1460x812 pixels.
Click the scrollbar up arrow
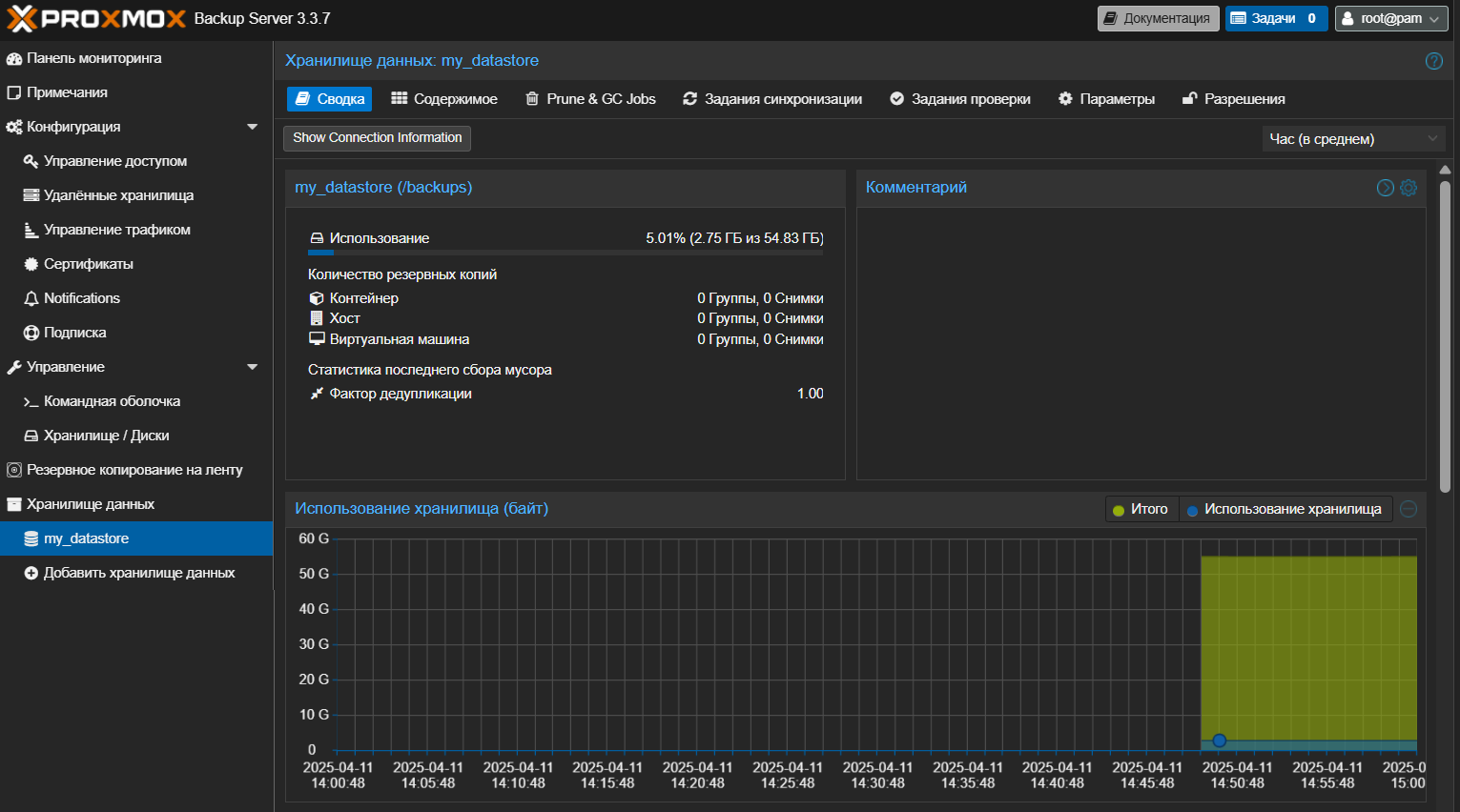click(x=1445, y=170)
